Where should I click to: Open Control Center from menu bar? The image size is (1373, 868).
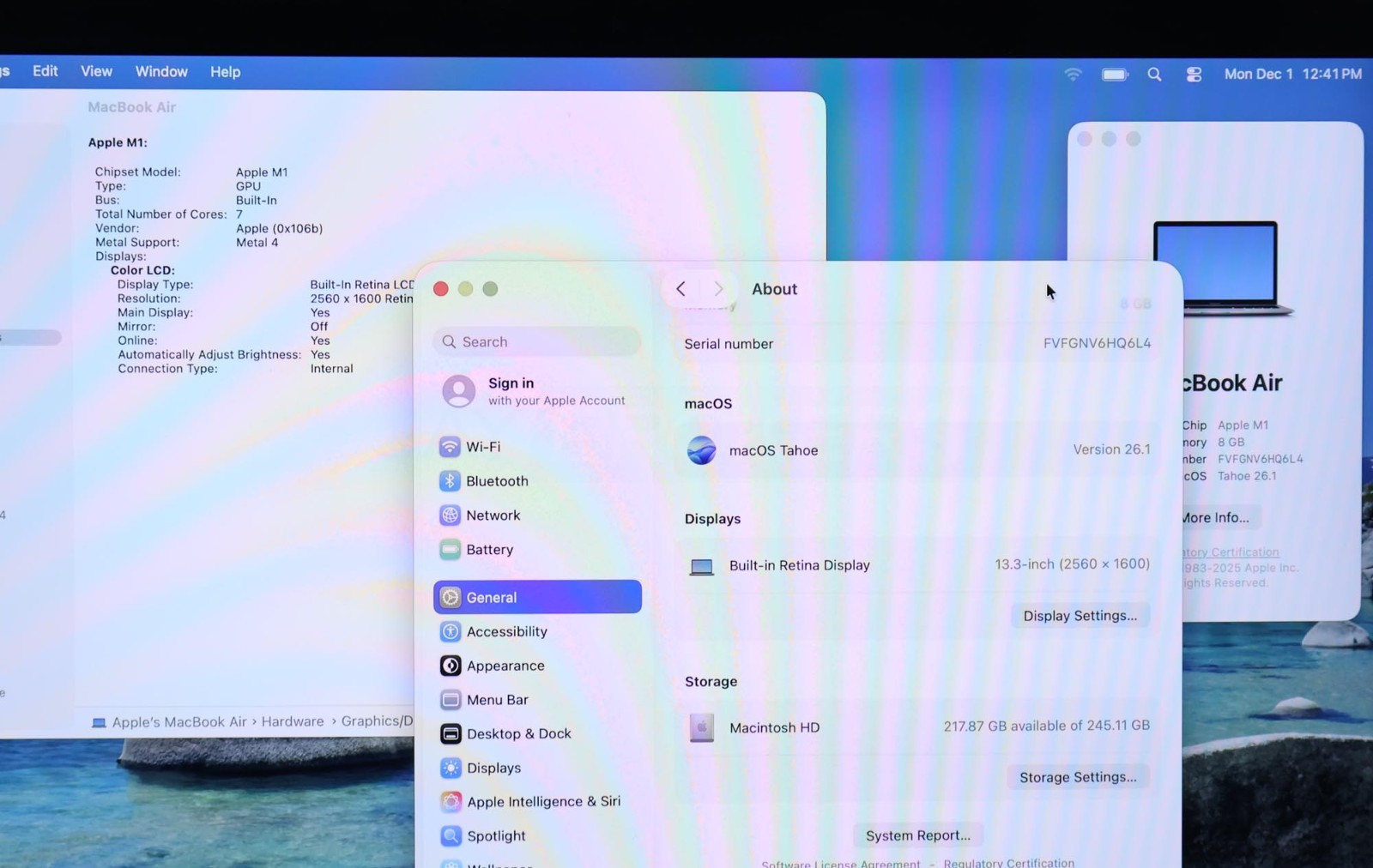(x=1194, y=75)
